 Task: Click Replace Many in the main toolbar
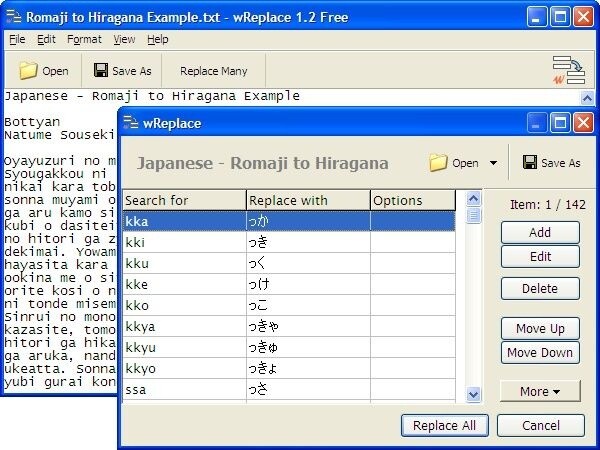[213, 71]
